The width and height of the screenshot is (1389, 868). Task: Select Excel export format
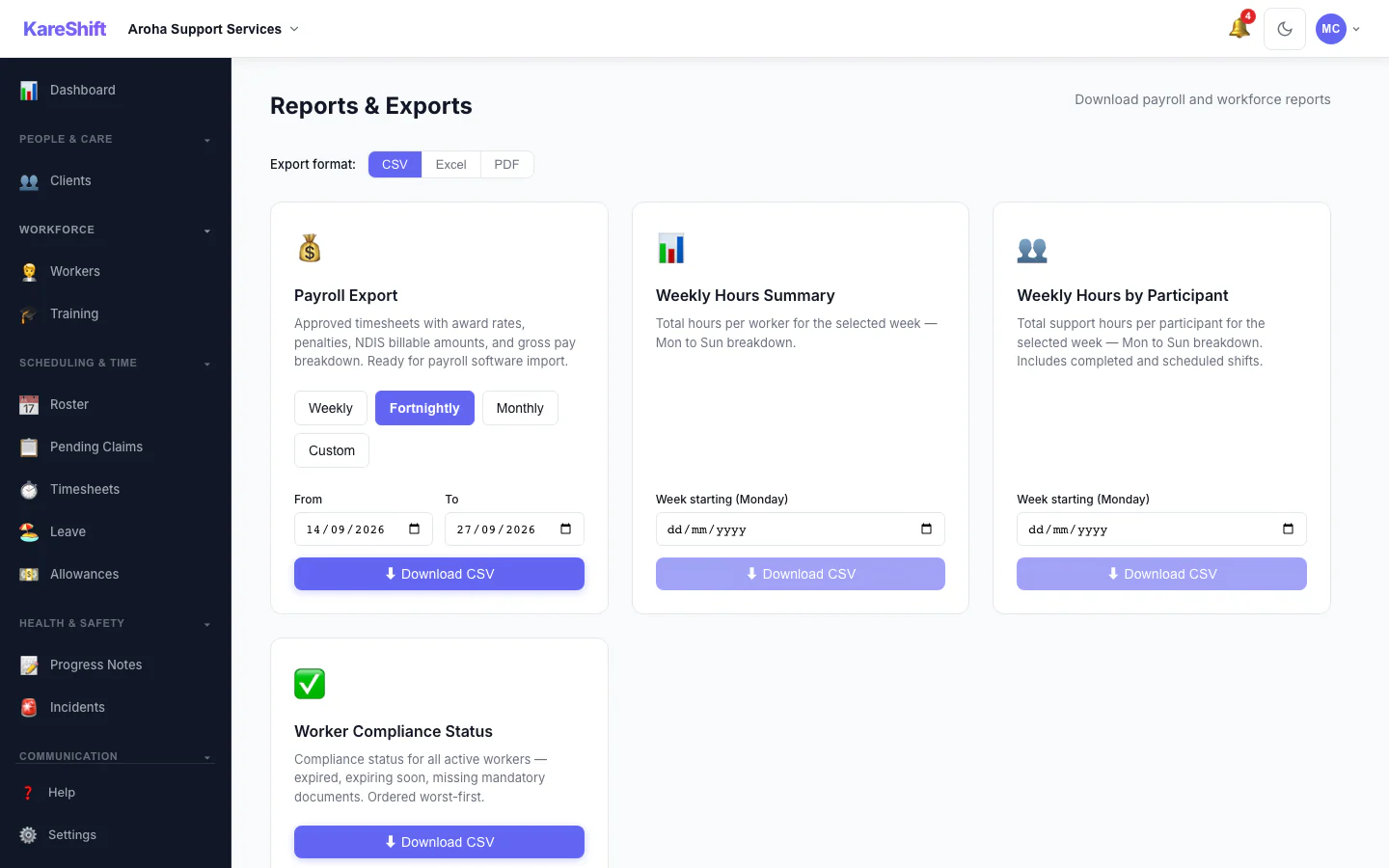coord(450,164)
